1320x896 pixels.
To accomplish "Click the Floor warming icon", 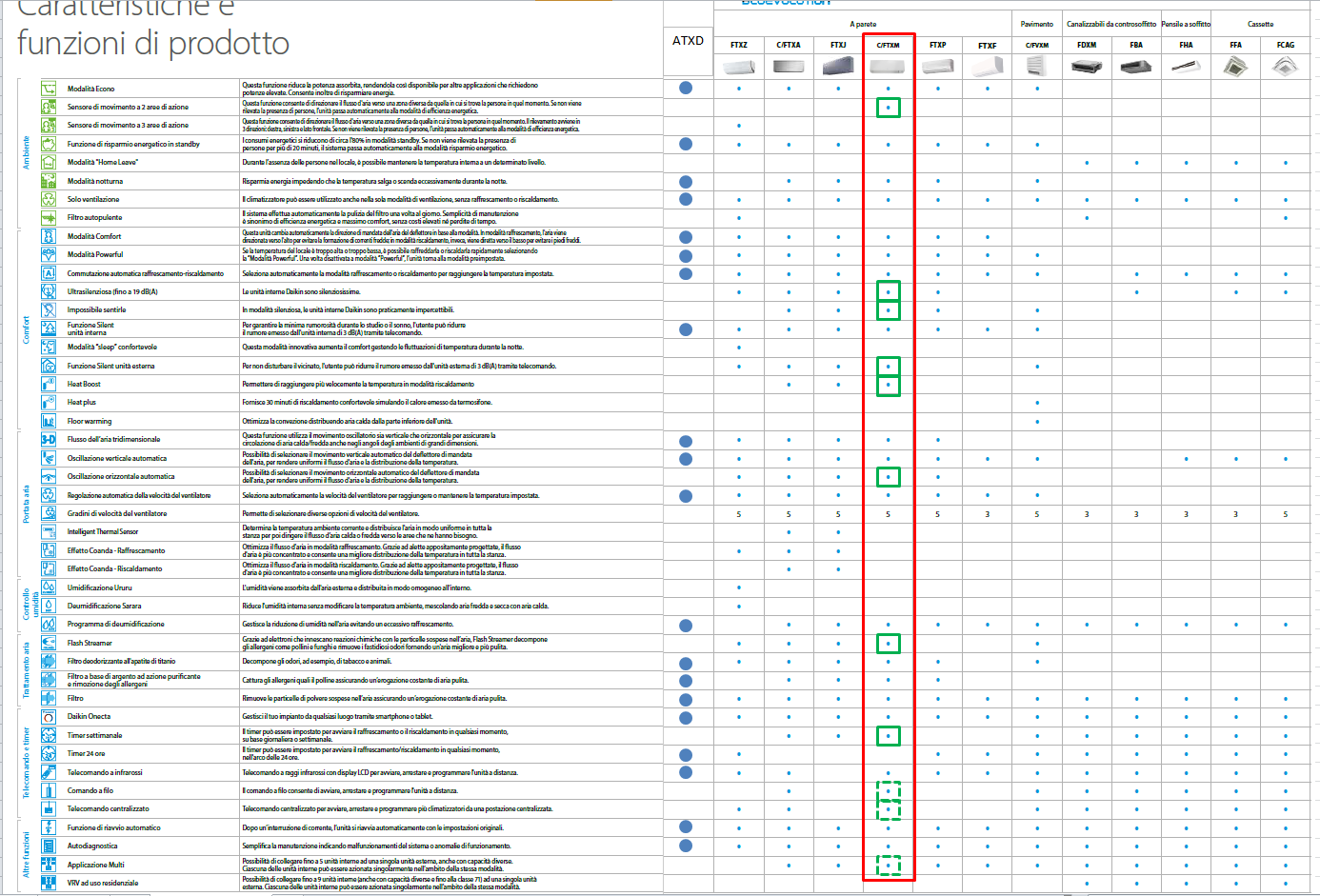I will [x=49, y=421].
